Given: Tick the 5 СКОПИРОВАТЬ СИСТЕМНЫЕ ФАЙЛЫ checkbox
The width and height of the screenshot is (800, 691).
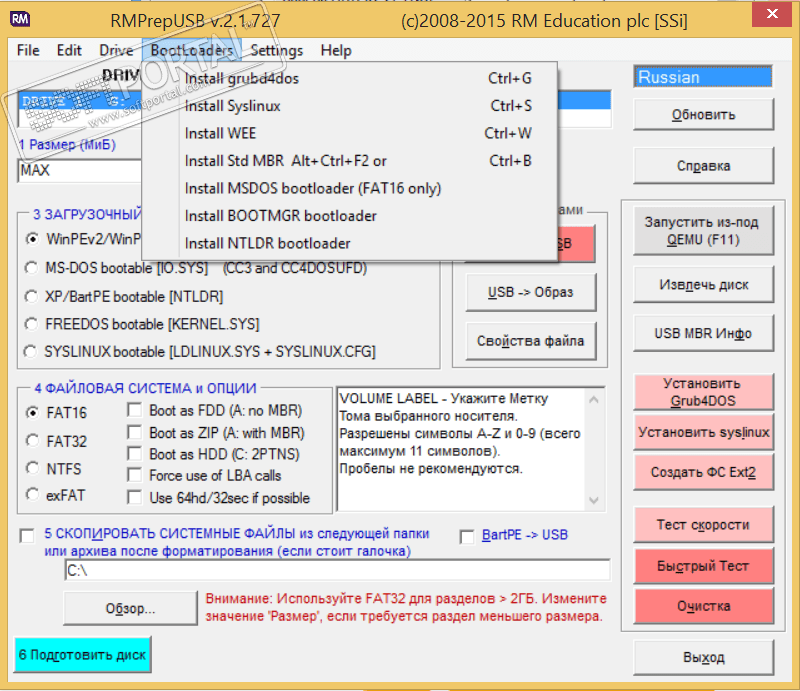Looking at the screenshot, I should click(27, 536).
